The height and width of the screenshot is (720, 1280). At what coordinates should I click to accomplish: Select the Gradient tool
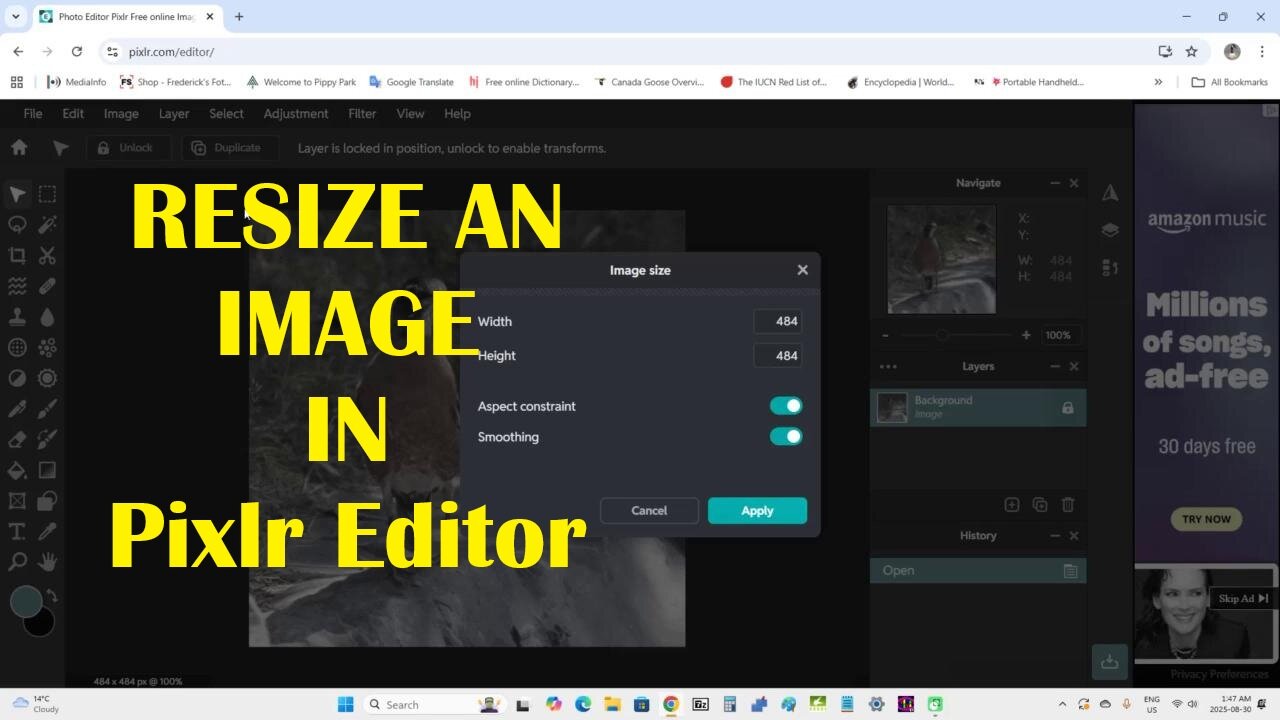(47, 470)
